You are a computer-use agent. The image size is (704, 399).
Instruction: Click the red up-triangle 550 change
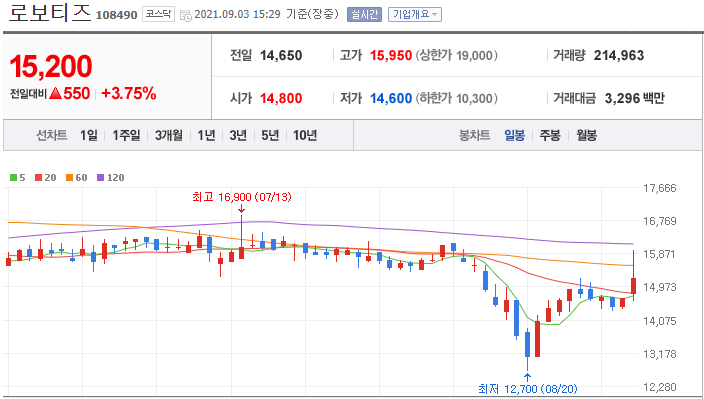coord(70,93)
